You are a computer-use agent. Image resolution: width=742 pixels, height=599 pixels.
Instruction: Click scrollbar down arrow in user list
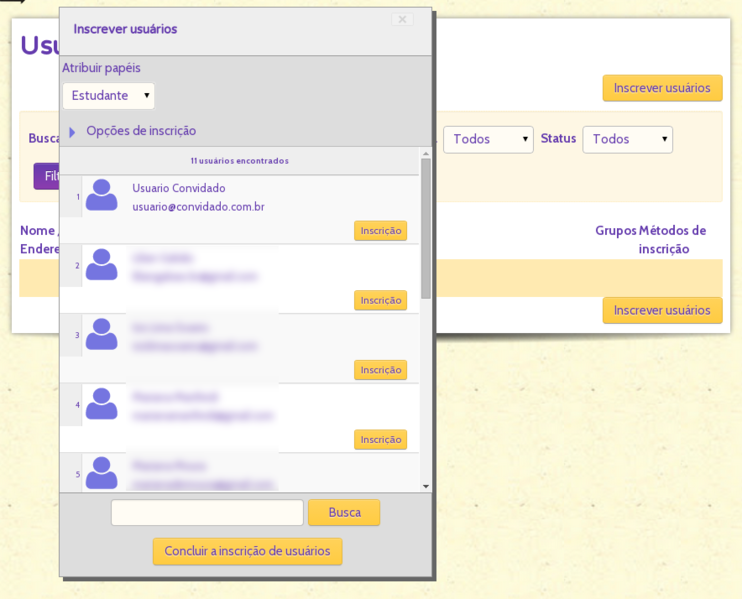(x=426, y=486)
